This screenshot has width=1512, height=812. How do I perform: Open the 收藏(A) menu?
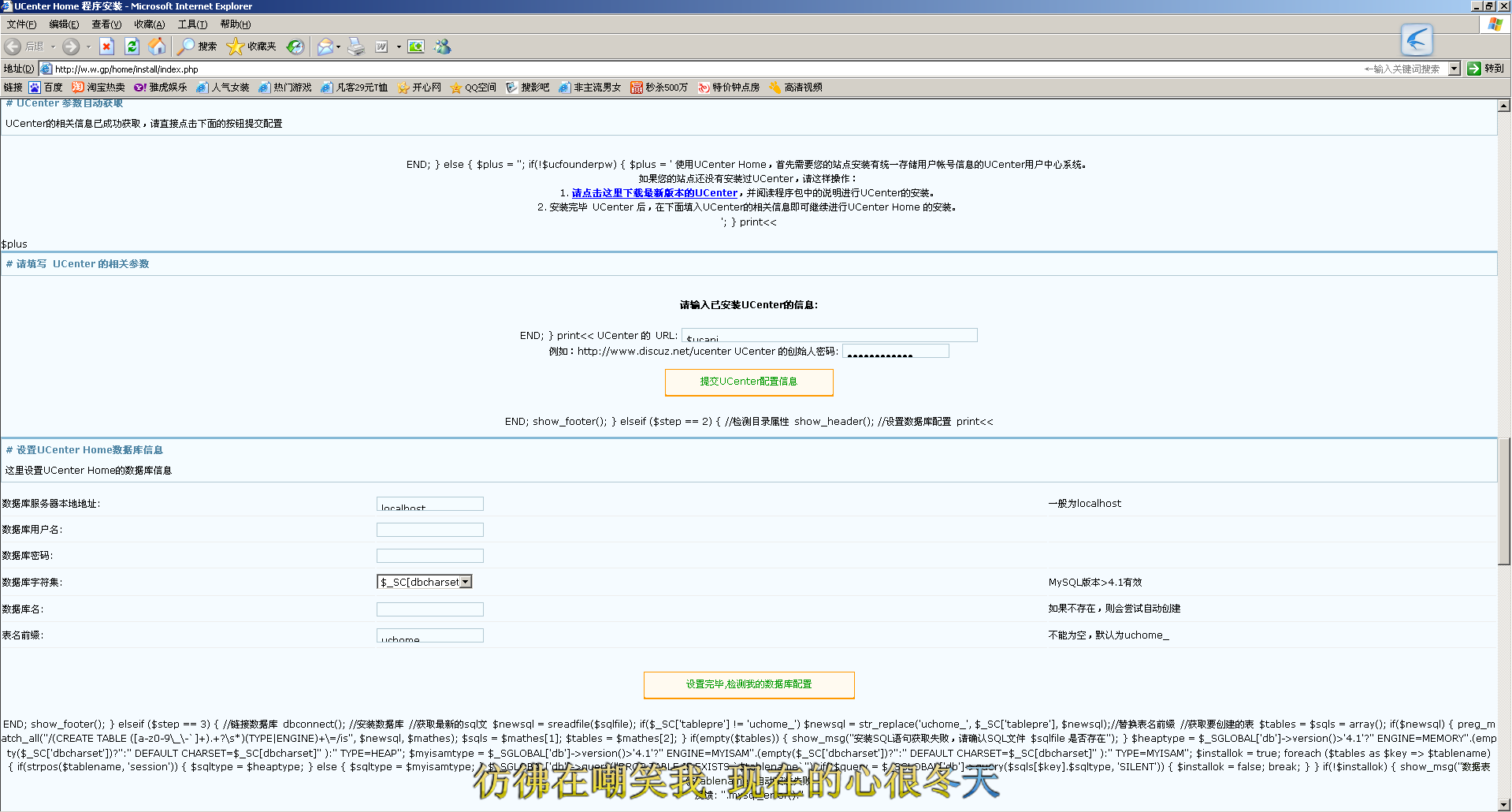click(x=150, y=24)
